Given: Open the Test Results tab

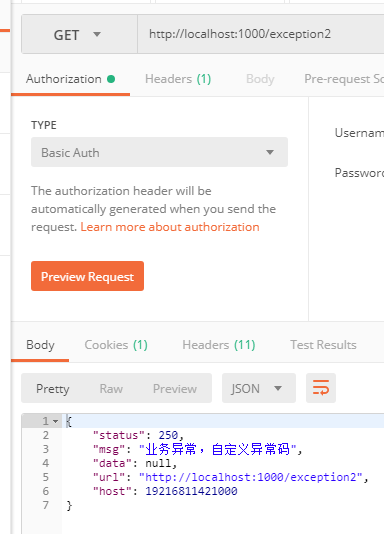Looking at the screenshot, I should (x=323, y=345).
